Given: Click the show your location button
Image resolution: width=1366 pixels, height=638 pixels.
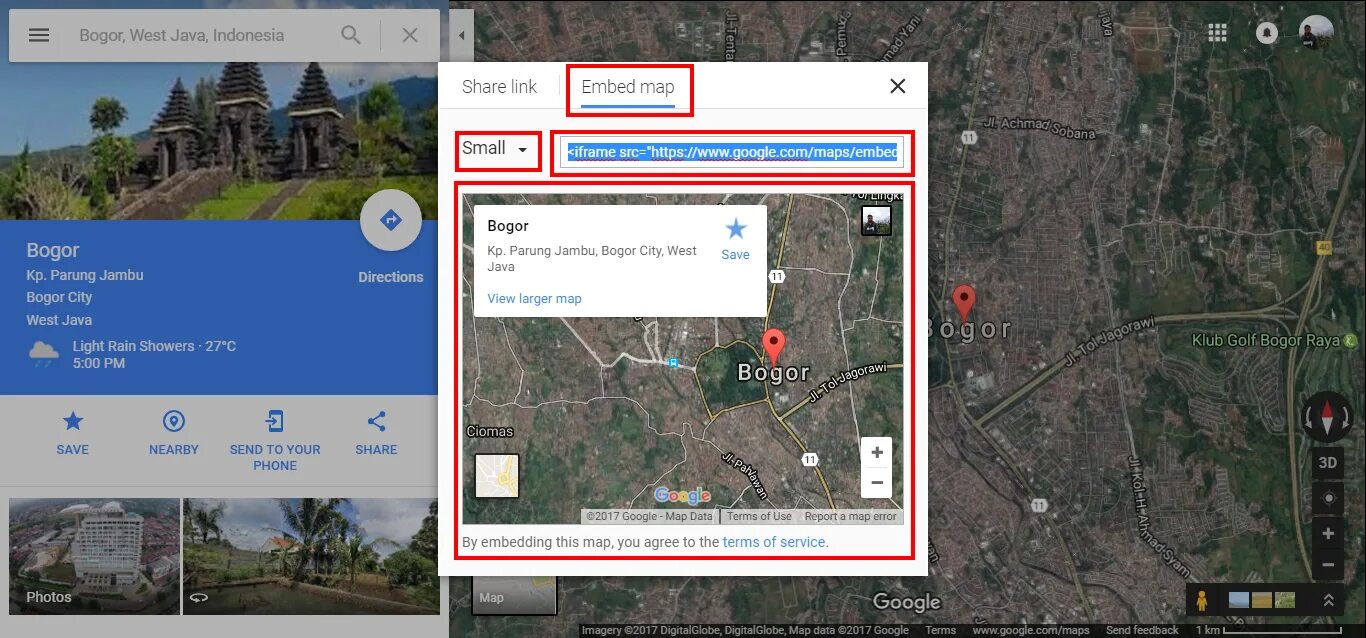Looking at the screenshot, I should (x=1328, y=498).
